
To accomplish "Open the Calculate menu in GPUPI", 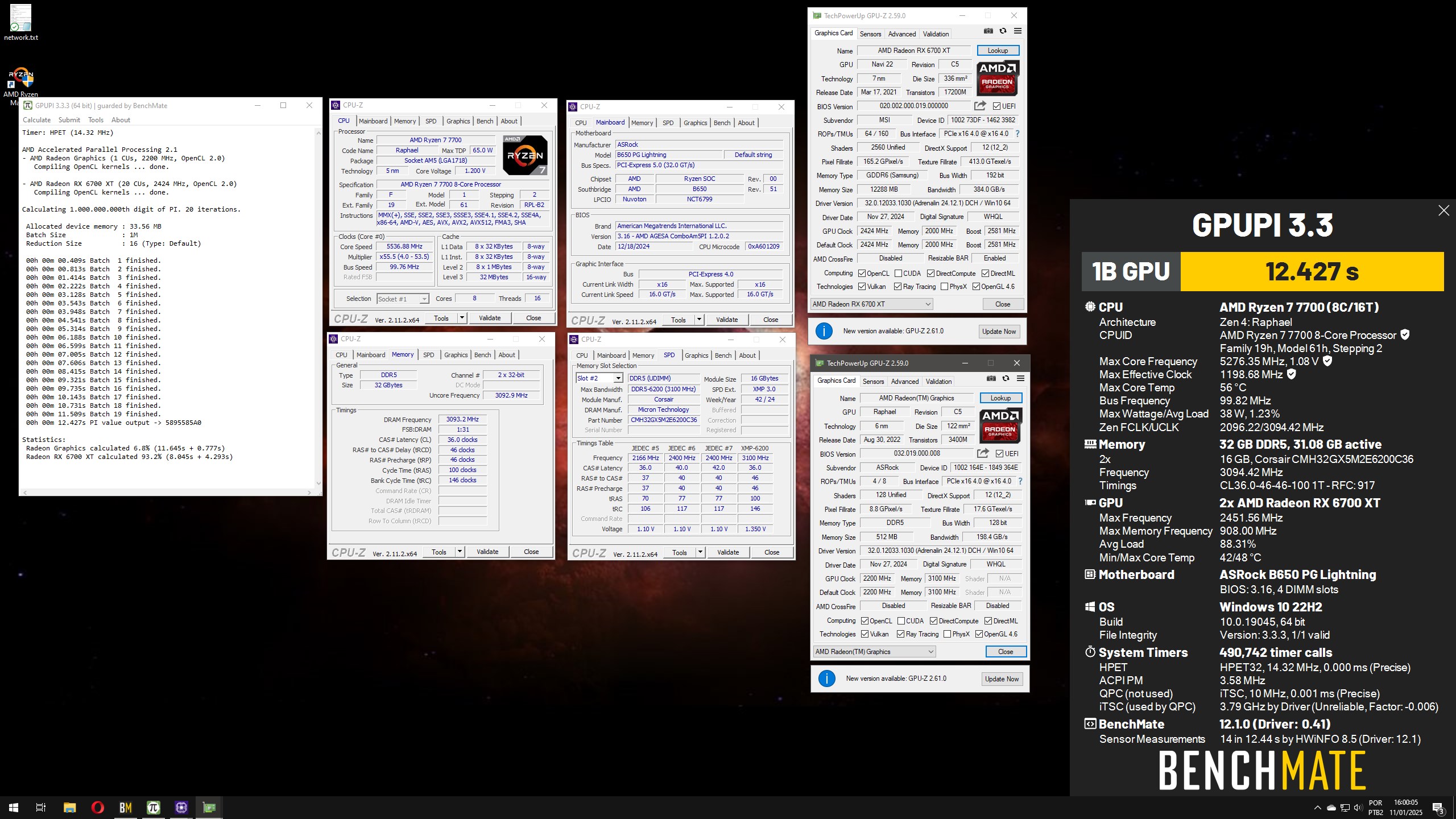I will coord(36,120).
